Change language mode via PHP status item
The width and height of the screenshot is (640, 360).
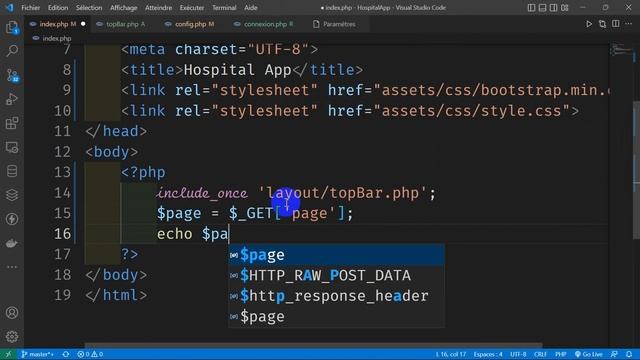pyautogui.click(x=560, y=354)
